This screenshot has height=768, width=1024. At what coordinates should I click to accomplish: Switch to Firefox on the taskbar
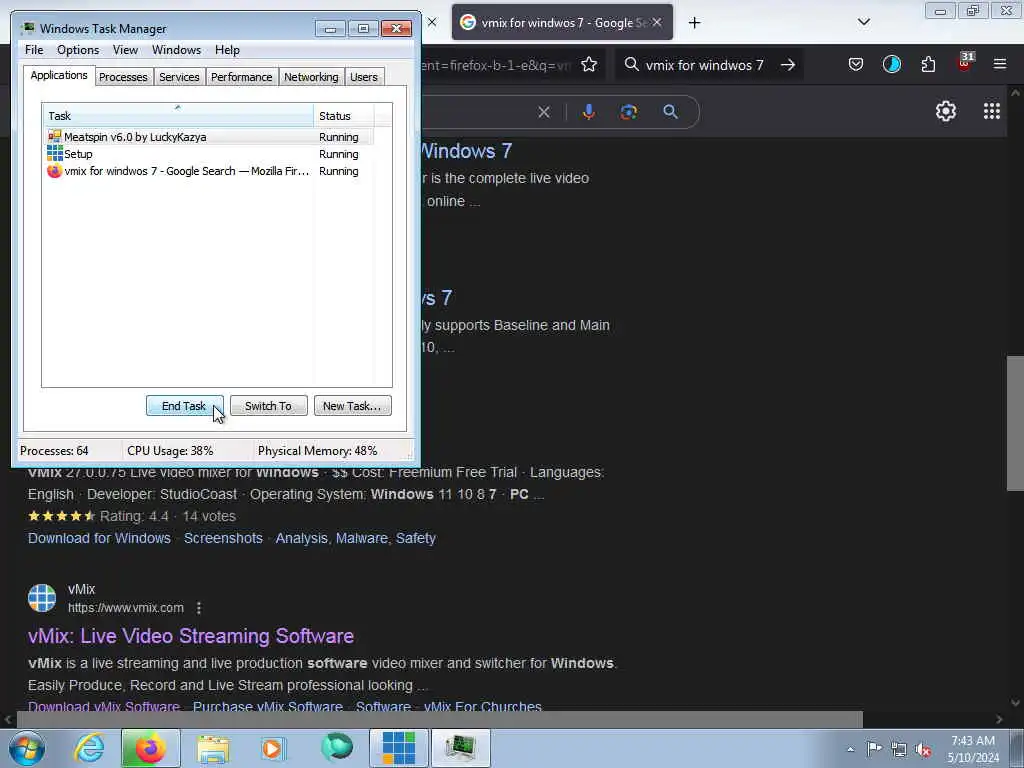150,748
